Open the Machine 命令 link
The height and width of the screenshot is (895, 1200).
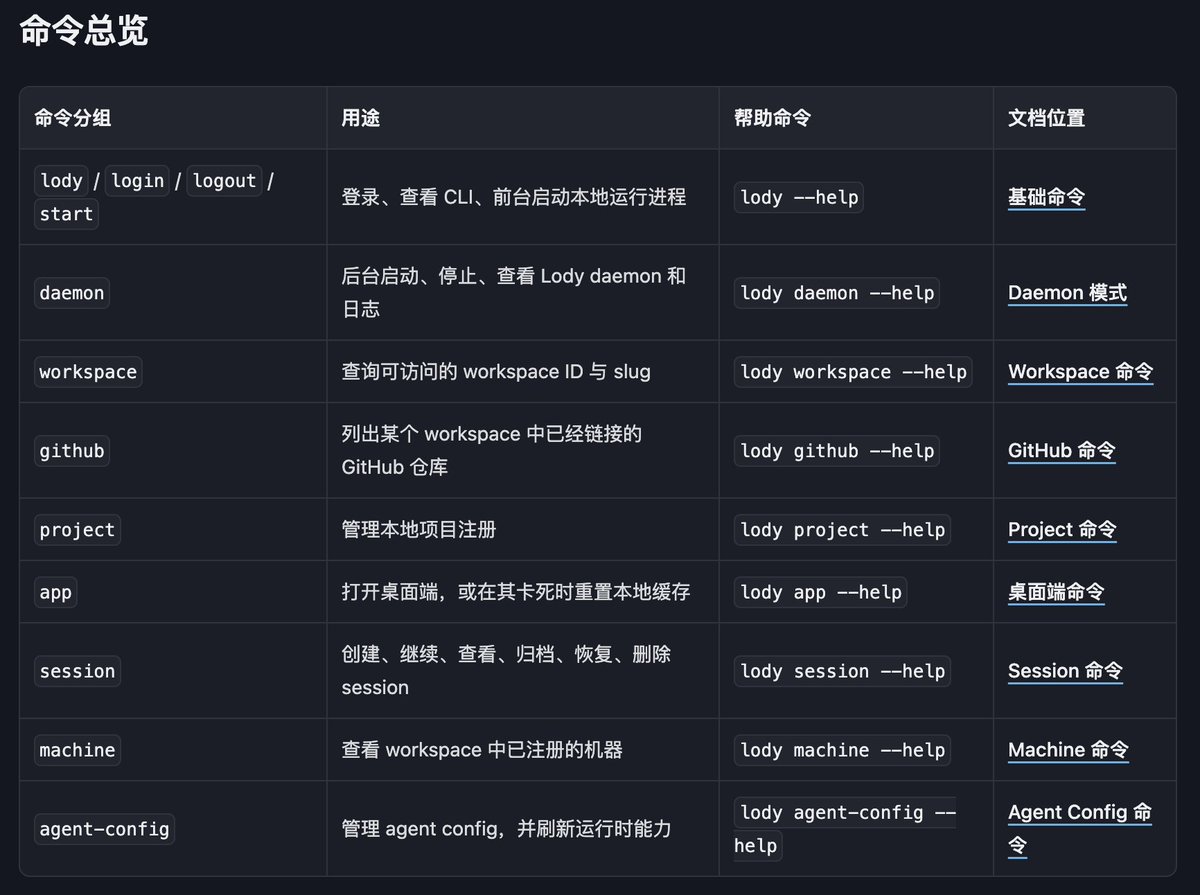pyautogui.click(x=1068, y=750)
